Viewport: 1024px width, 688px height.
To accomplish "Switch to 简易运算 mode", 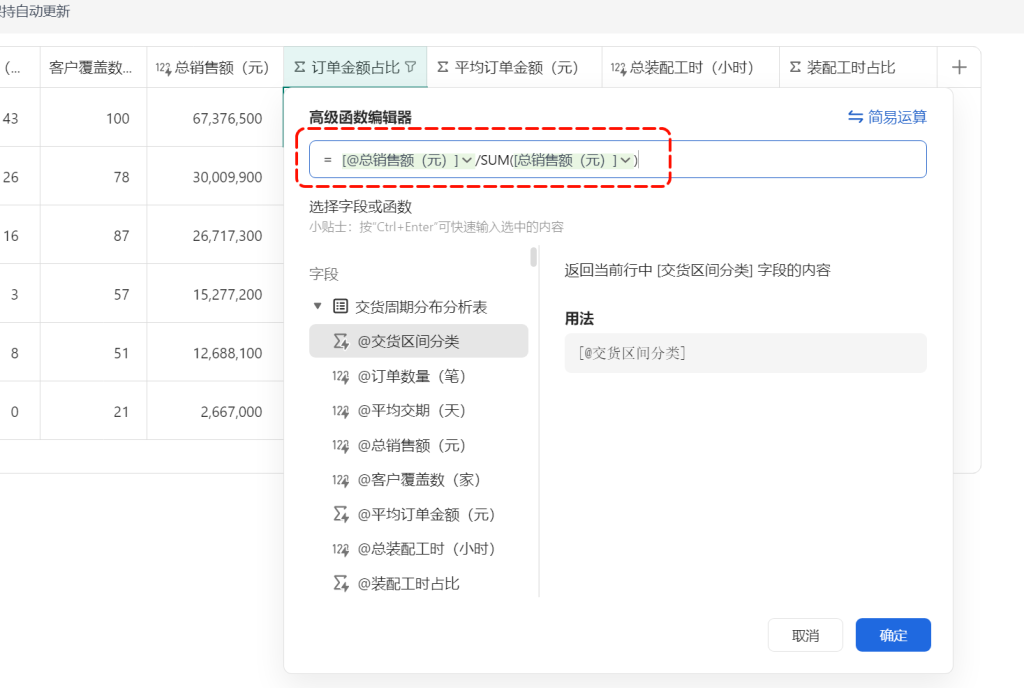I will (887, 117).
